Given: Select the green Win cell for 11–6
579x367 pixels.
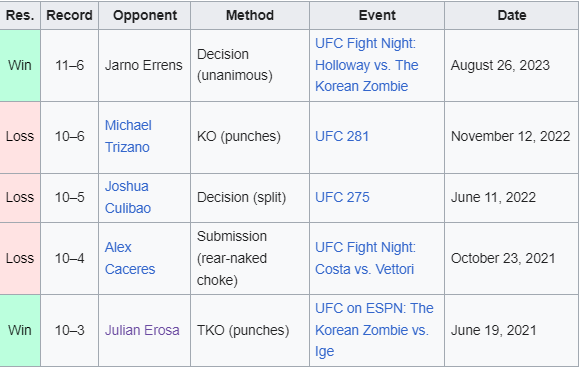Looking at the screenshot, I should (x=20, y=65).
